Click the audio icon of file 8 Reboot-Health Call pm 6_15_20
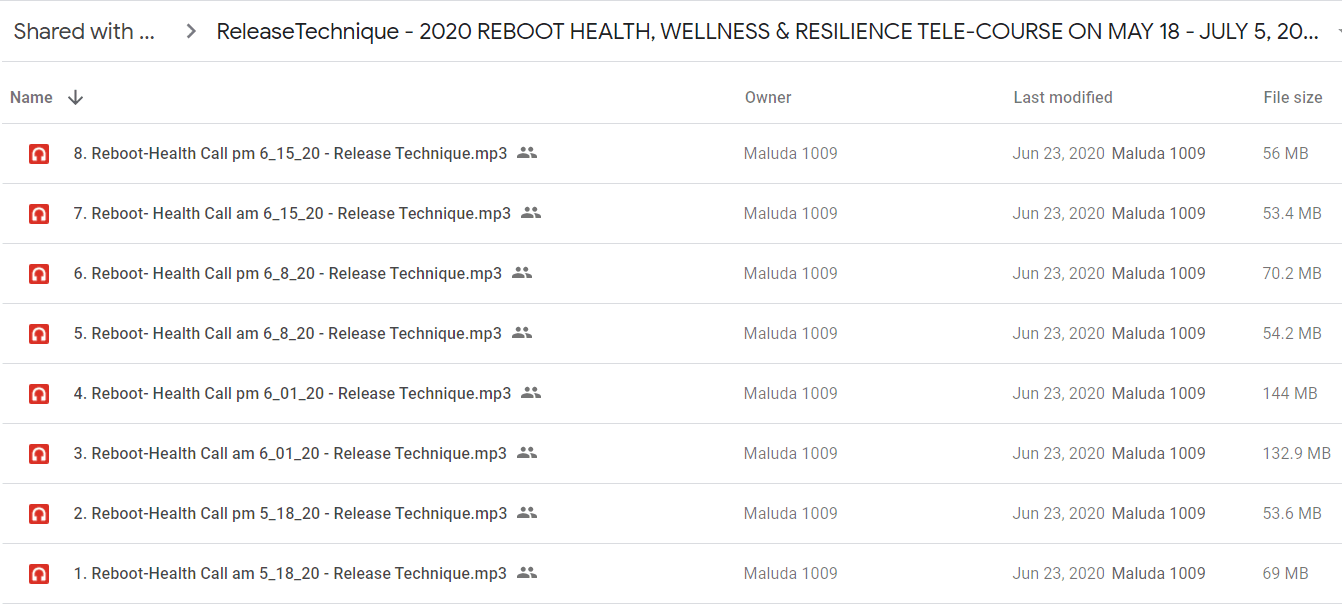The height and width of the screenshot is (606, 1342). pos(39,154)
